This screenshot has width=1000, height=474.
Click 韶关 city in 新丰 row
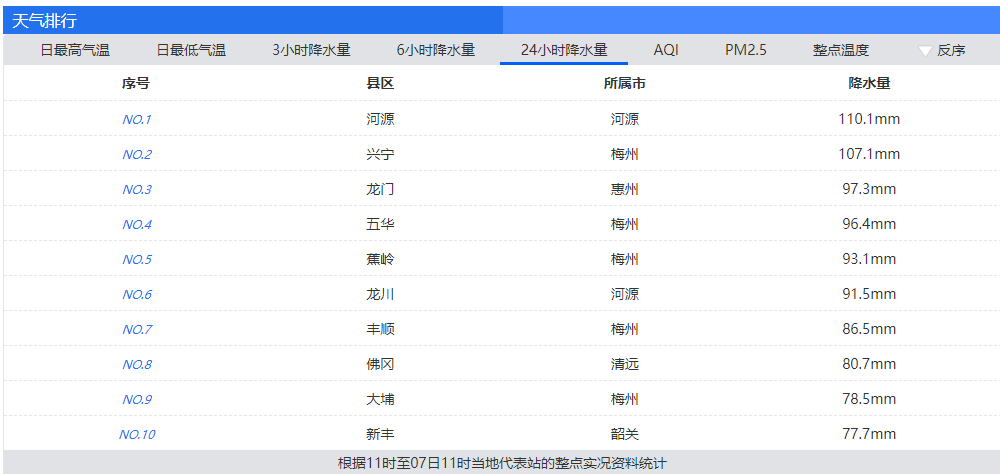coord(624,434)
